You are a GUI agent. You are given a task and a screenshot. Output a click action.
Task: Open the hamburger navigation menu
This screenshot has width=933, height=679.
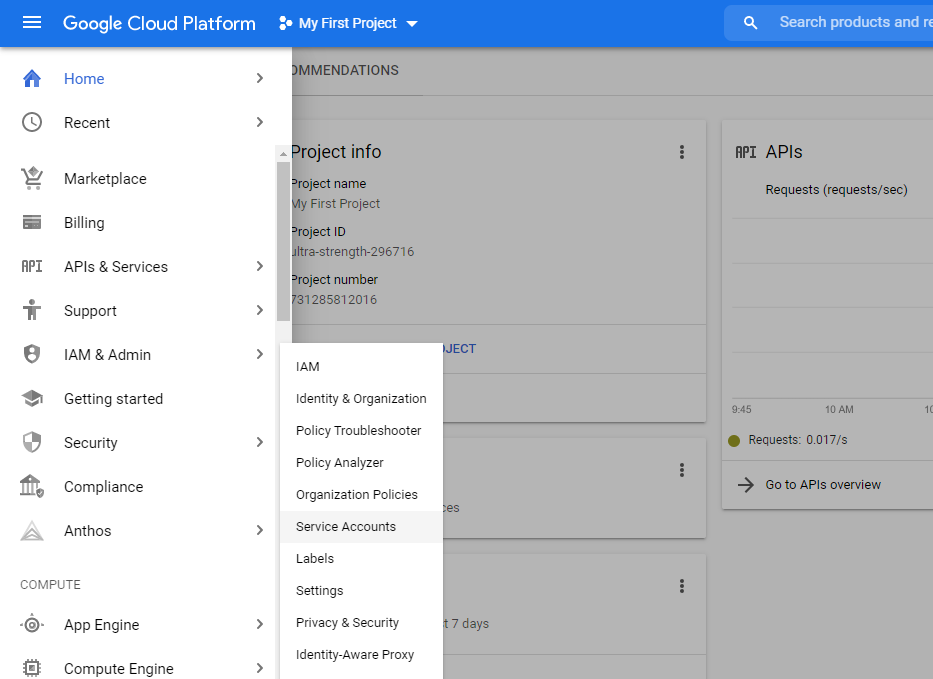pos(32,23)
